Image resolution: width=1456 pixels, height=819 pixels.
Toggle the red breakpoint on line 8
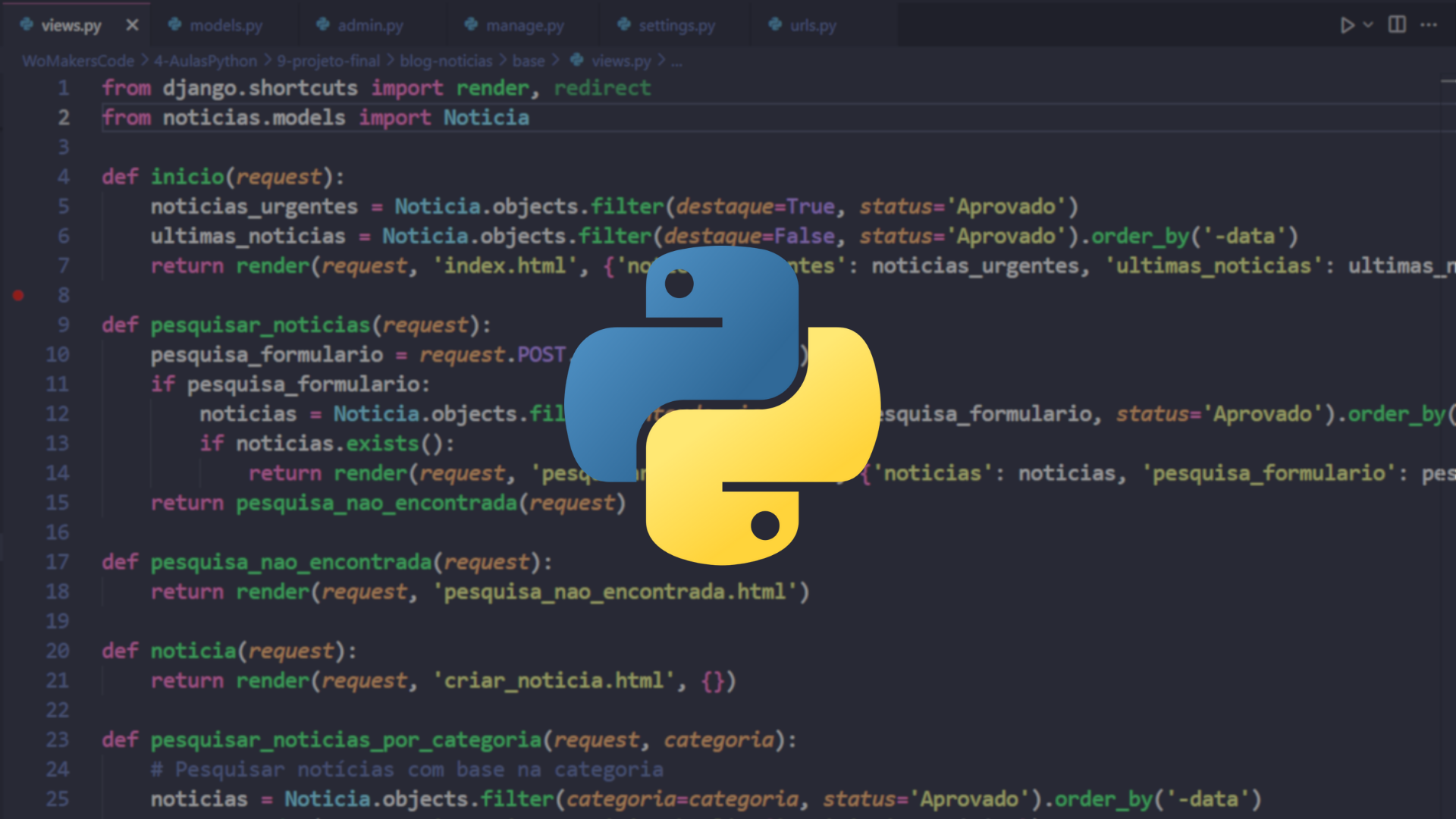click(18, 295)
